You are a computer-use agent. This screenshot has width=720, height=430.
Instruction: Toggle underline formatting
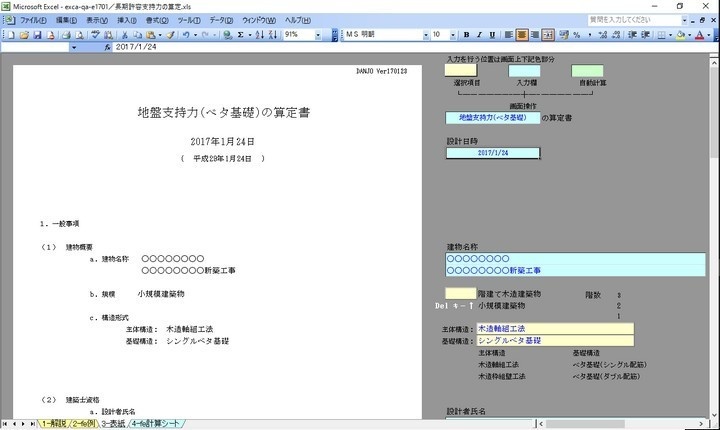[492, 35]
